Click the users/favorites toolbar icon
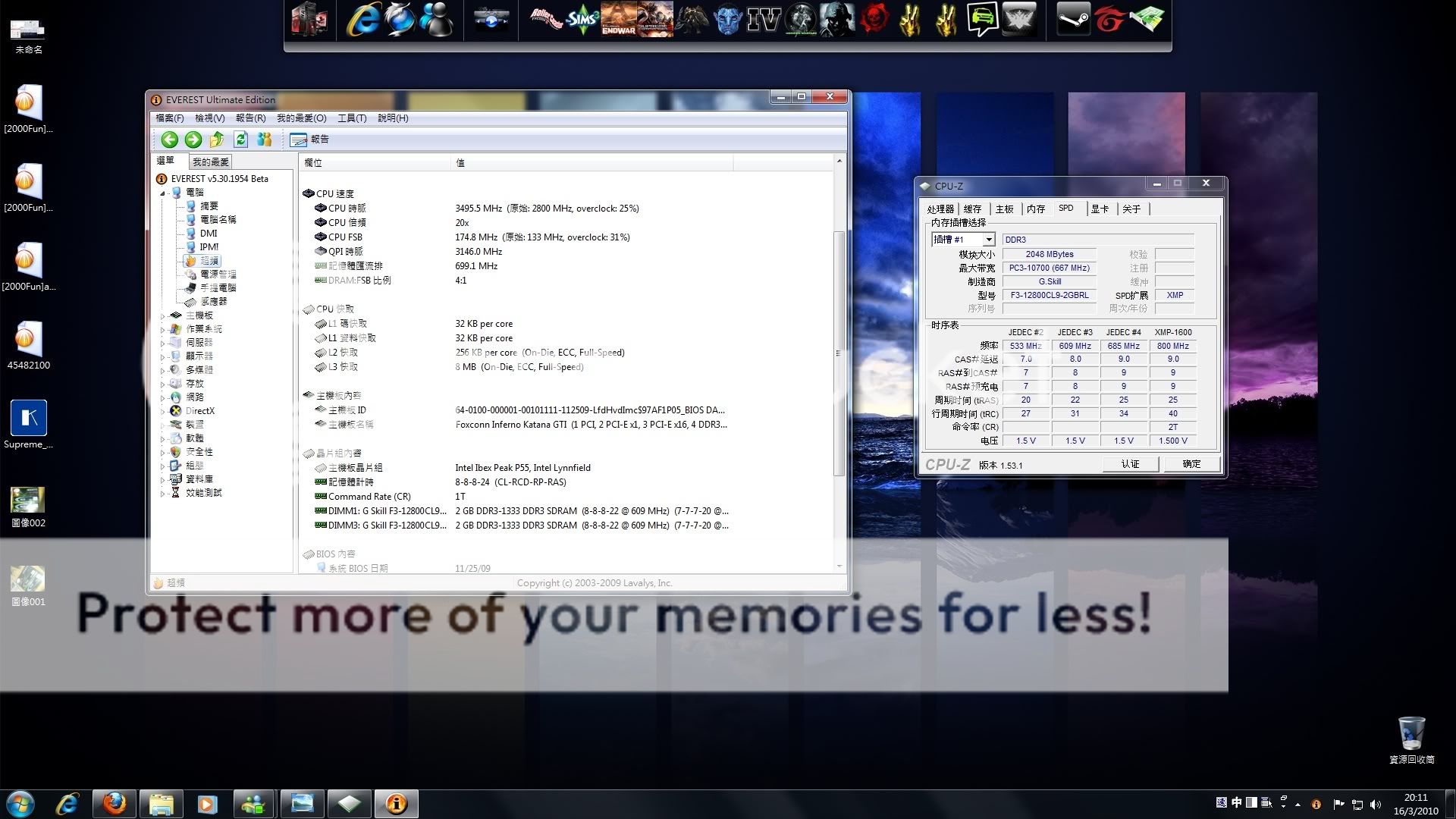This screenshot has width=1456, height=819. coord(264,140)
